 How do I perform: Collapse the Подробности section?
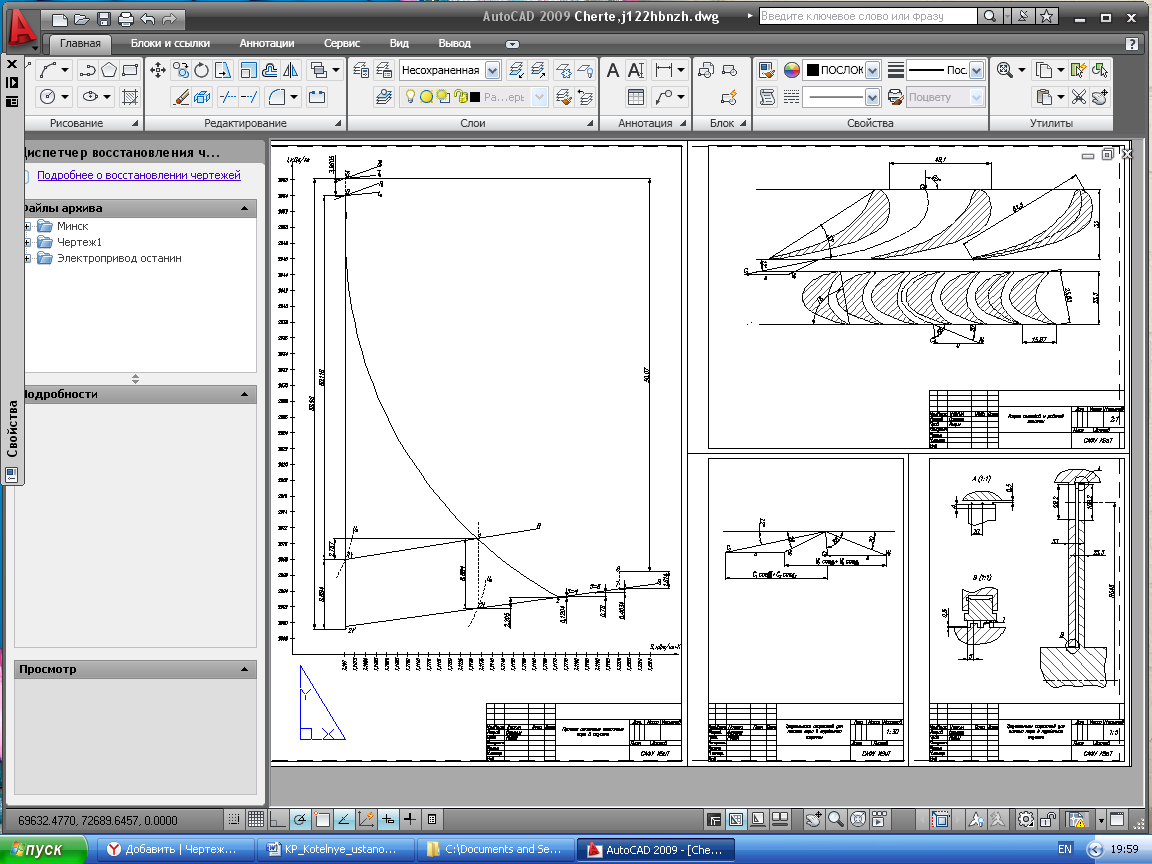tap(245, 395)
